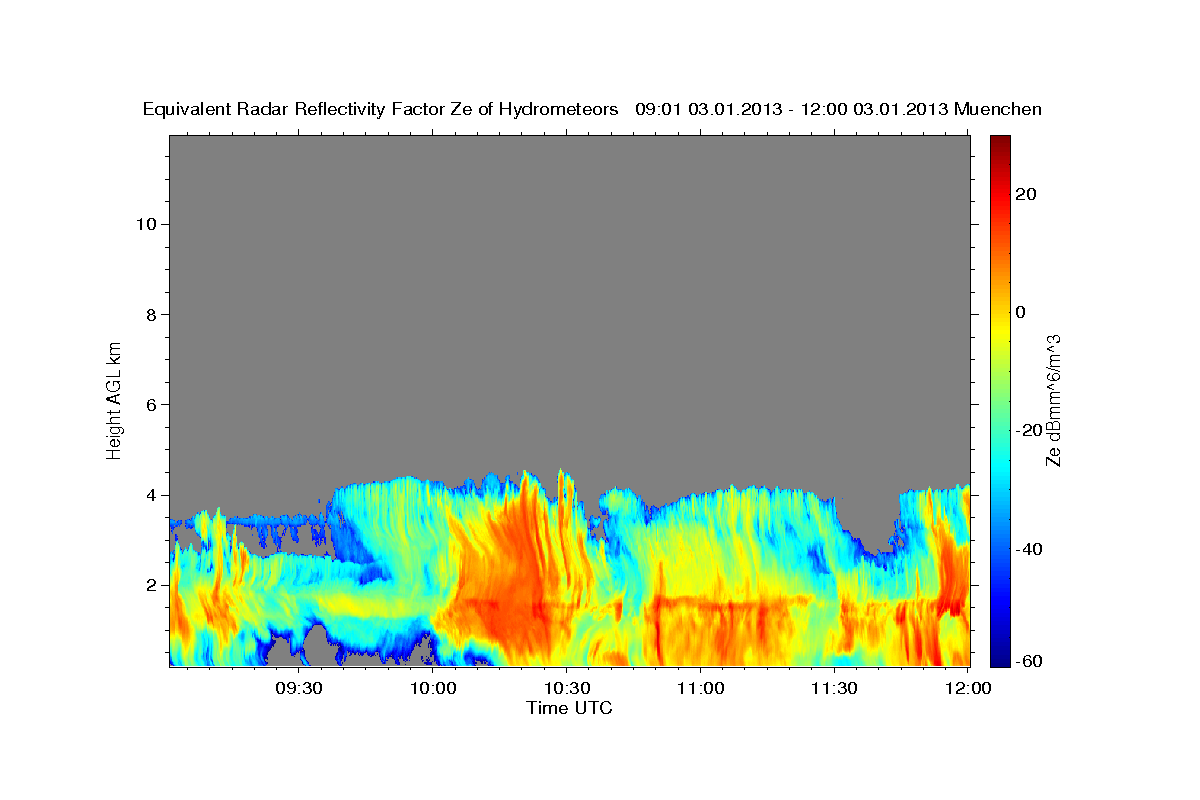The width and height of the screenshot is (1200, 800).
Task: Click the 'Ze dBmm^6/m^3' colorbar title
Action: click(1053, 400)
